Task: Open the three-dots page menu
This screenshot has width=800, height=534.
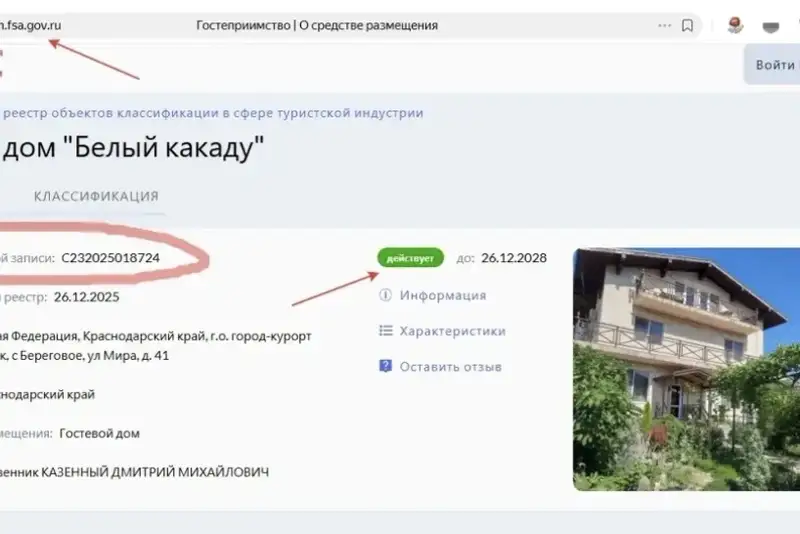Action: click(x=664, y=26)
